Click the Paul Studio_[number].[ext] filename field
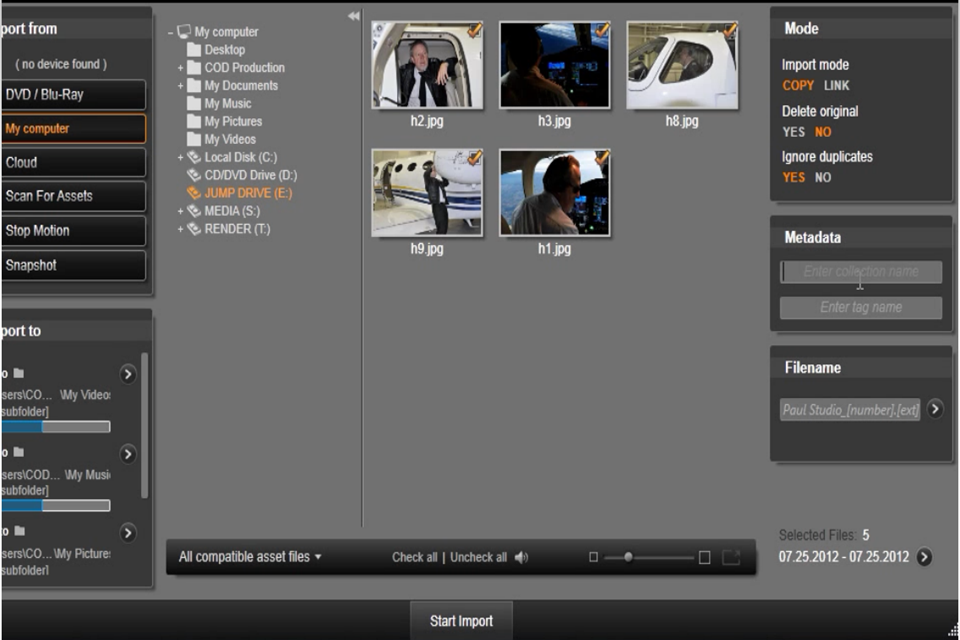The width and height of the screenshot is (960, 640). (x=850, y=410)
